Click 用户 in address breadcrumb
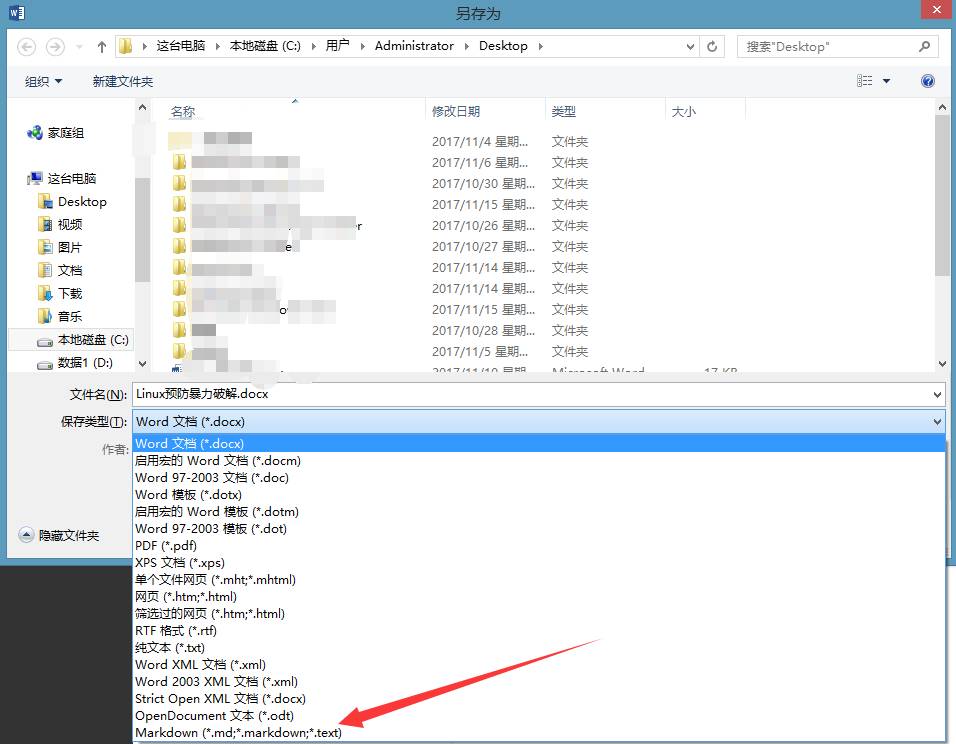 tap(337, 46)
